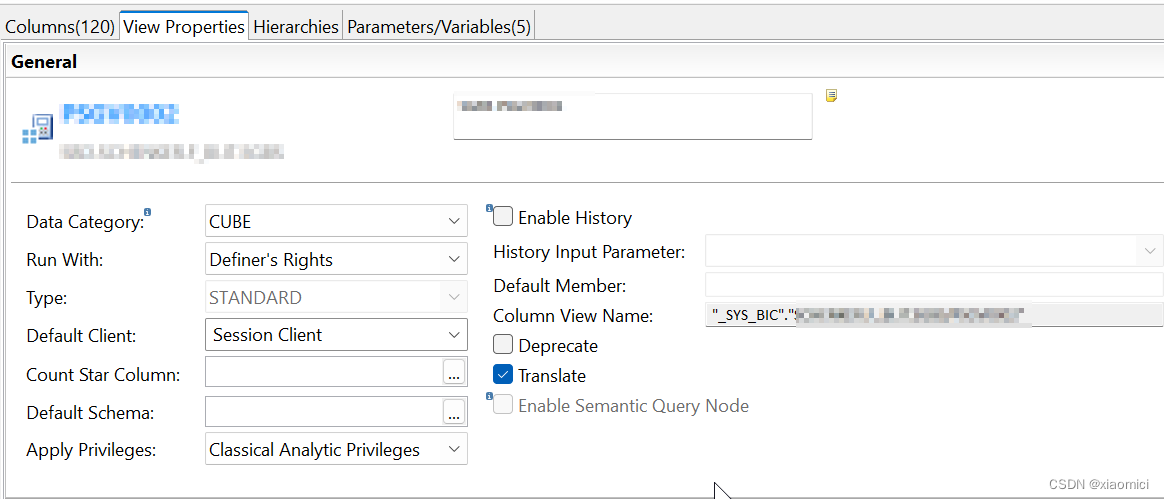1164x499 pixels.
Task: Open the Hierarchies tab
Action: [295, 27]
